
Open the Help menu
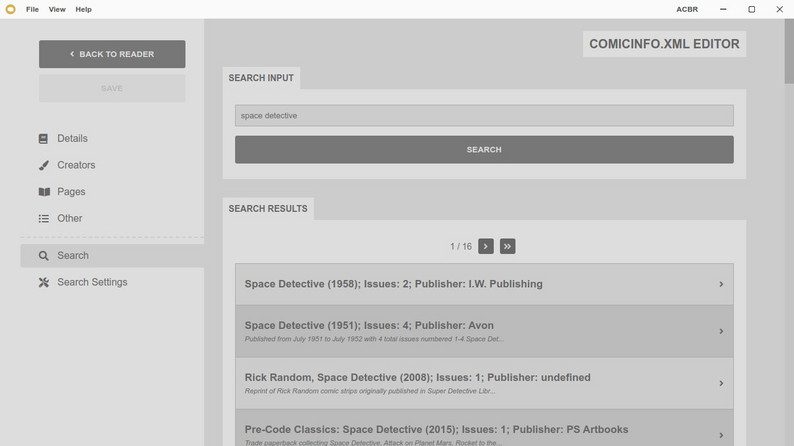click(x=84, y=9)
